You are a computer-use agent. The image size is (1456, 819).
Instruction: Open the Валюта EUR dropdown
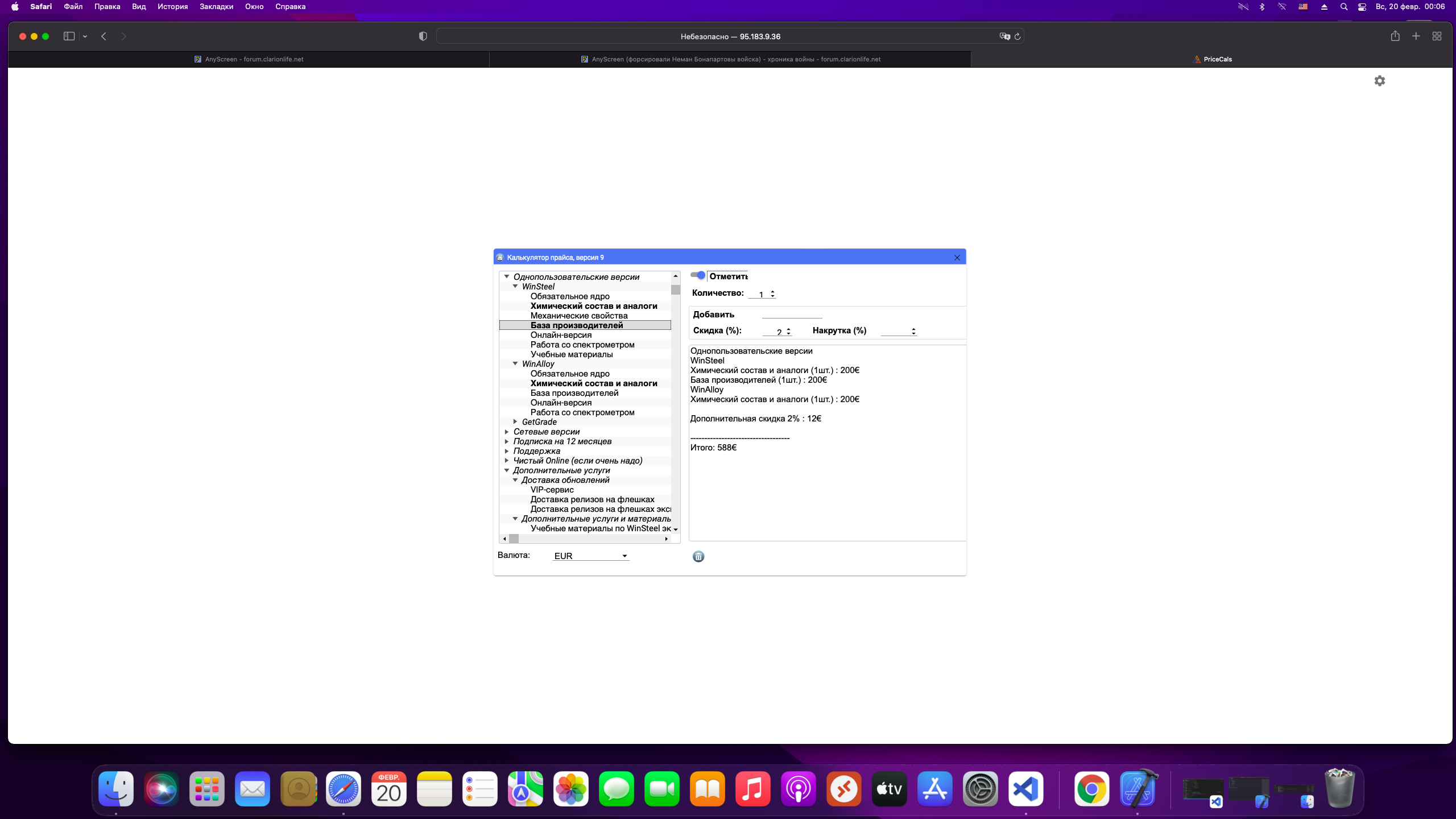click(x=591, y=556)
